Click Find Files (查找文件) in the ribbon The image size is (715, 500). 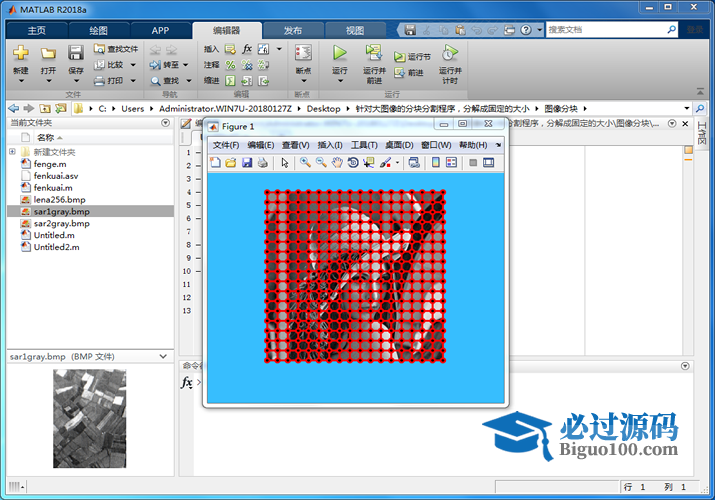point(116,49)
